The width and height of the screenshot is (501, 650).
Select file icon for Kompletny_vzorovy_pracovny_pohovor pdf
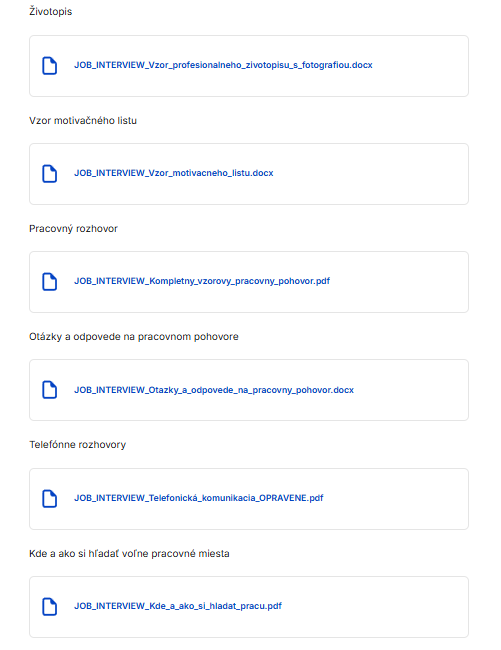pos(50,282)
